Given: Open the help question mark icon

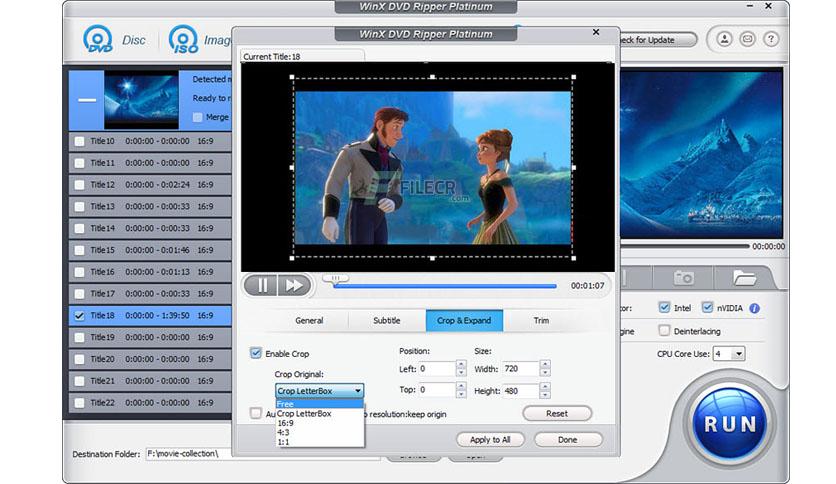Looking at the screenshot, I should click(x=770, y=39).
